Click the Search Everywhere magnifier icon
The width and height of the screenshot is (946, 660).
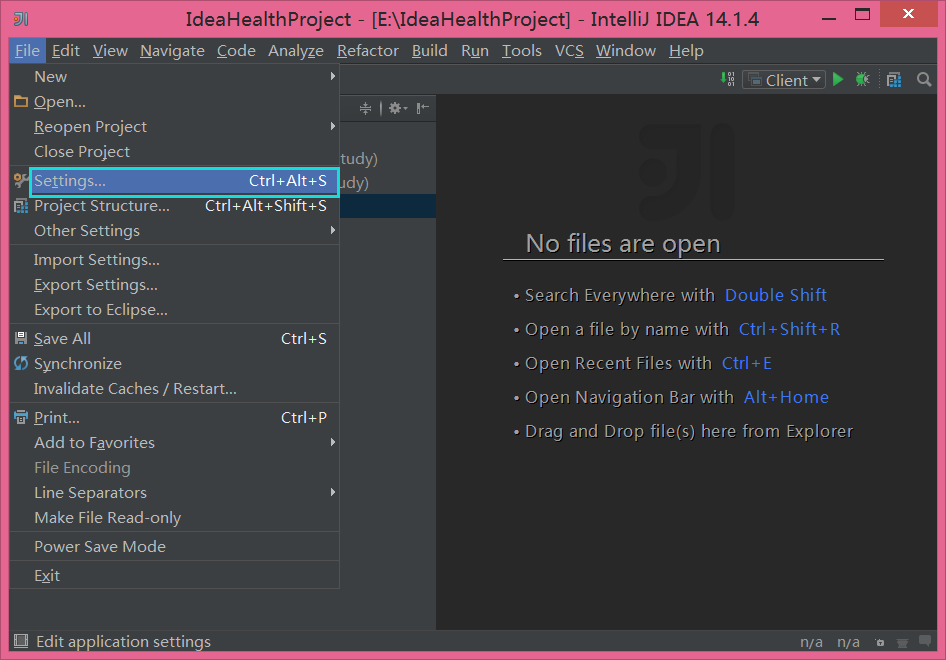point(924,80)
